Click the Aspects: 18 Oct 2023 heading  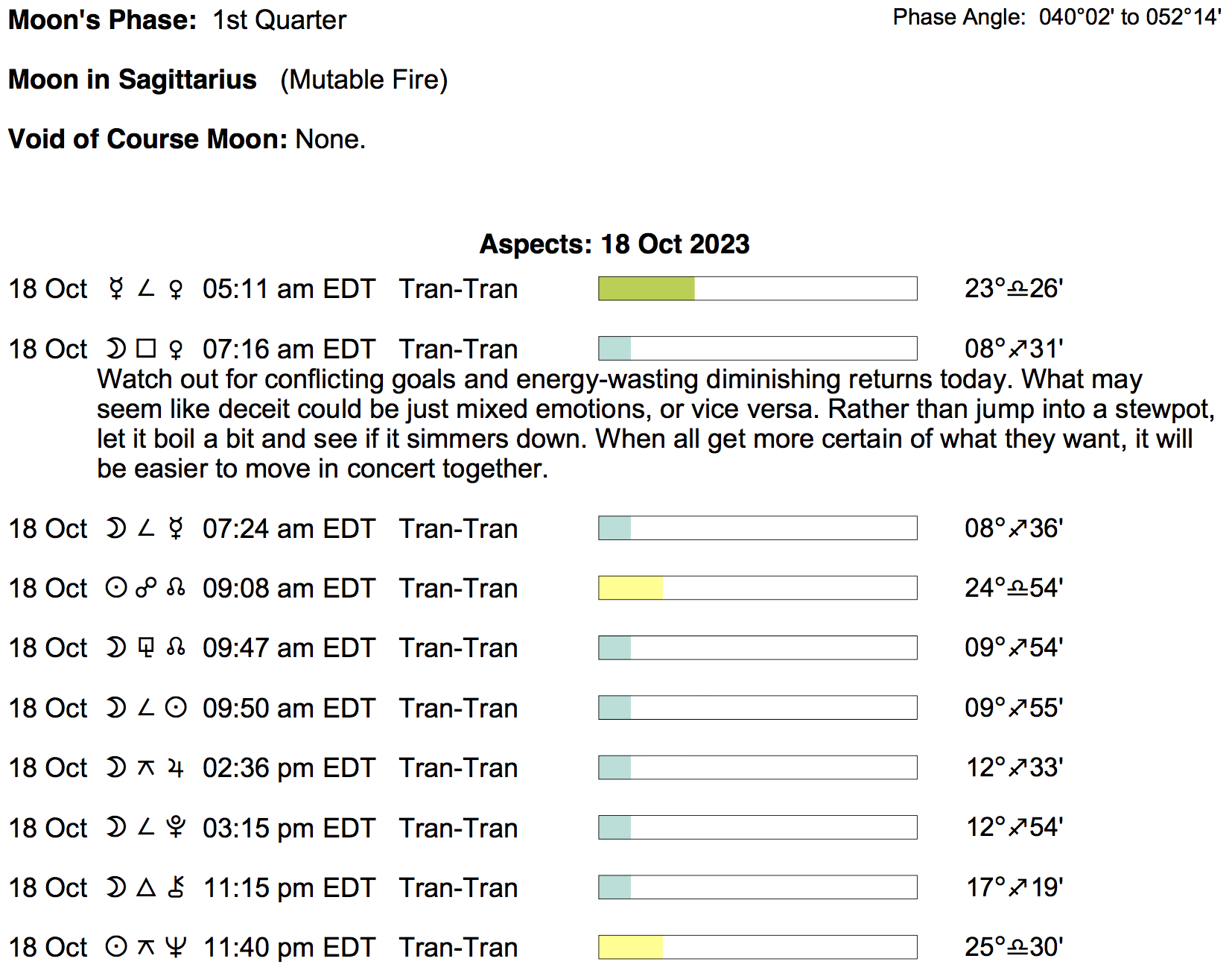(x=615, y=244)
